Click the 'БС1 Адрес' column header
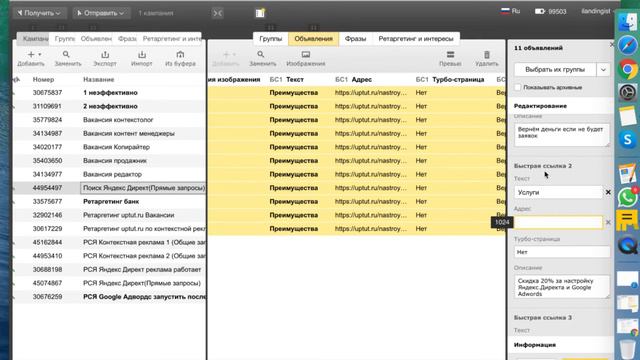This screenshot has width=640, height=360. pyautogui.click(x=353, y=79)
